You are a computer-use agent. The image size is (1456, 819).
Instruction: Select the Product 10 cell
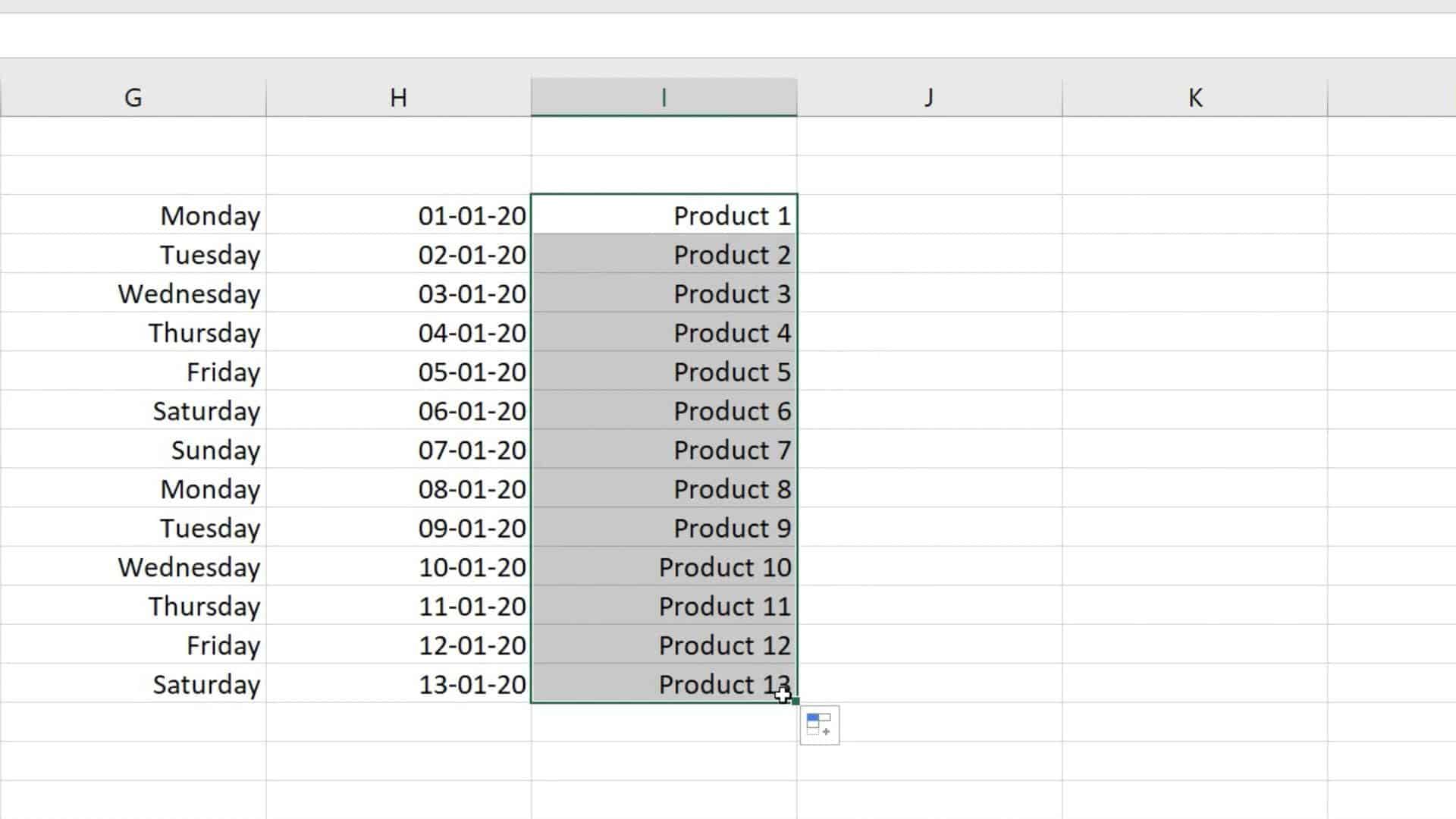point(664,567)
